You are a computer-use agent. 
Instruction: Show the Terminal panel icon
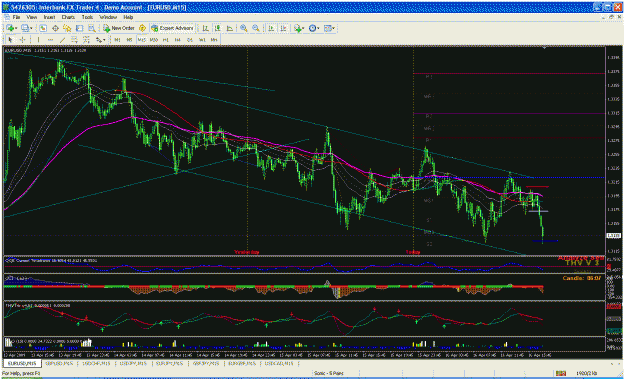[x=79, y=28]
